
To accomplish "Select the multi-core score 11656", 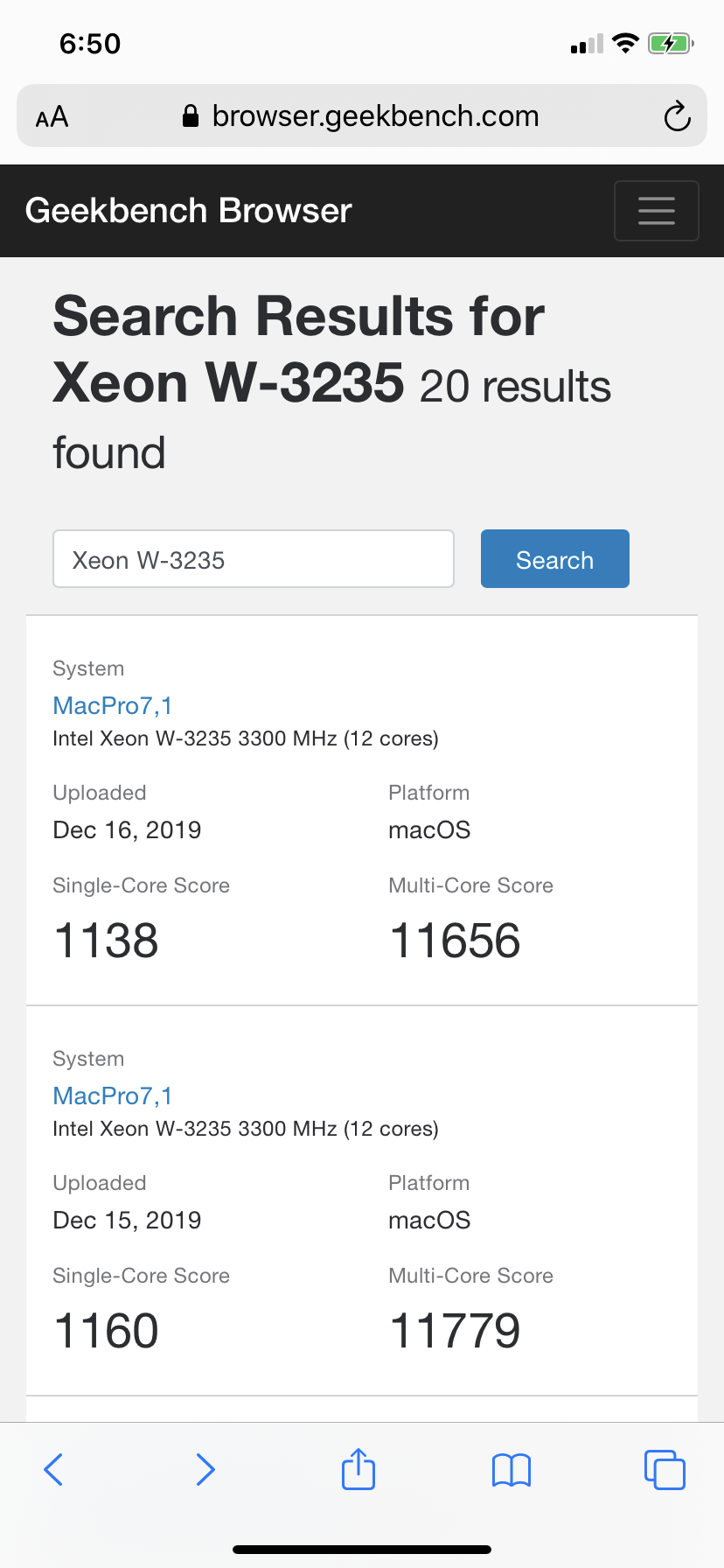I will pyautogui.click(x=455, y=941).
